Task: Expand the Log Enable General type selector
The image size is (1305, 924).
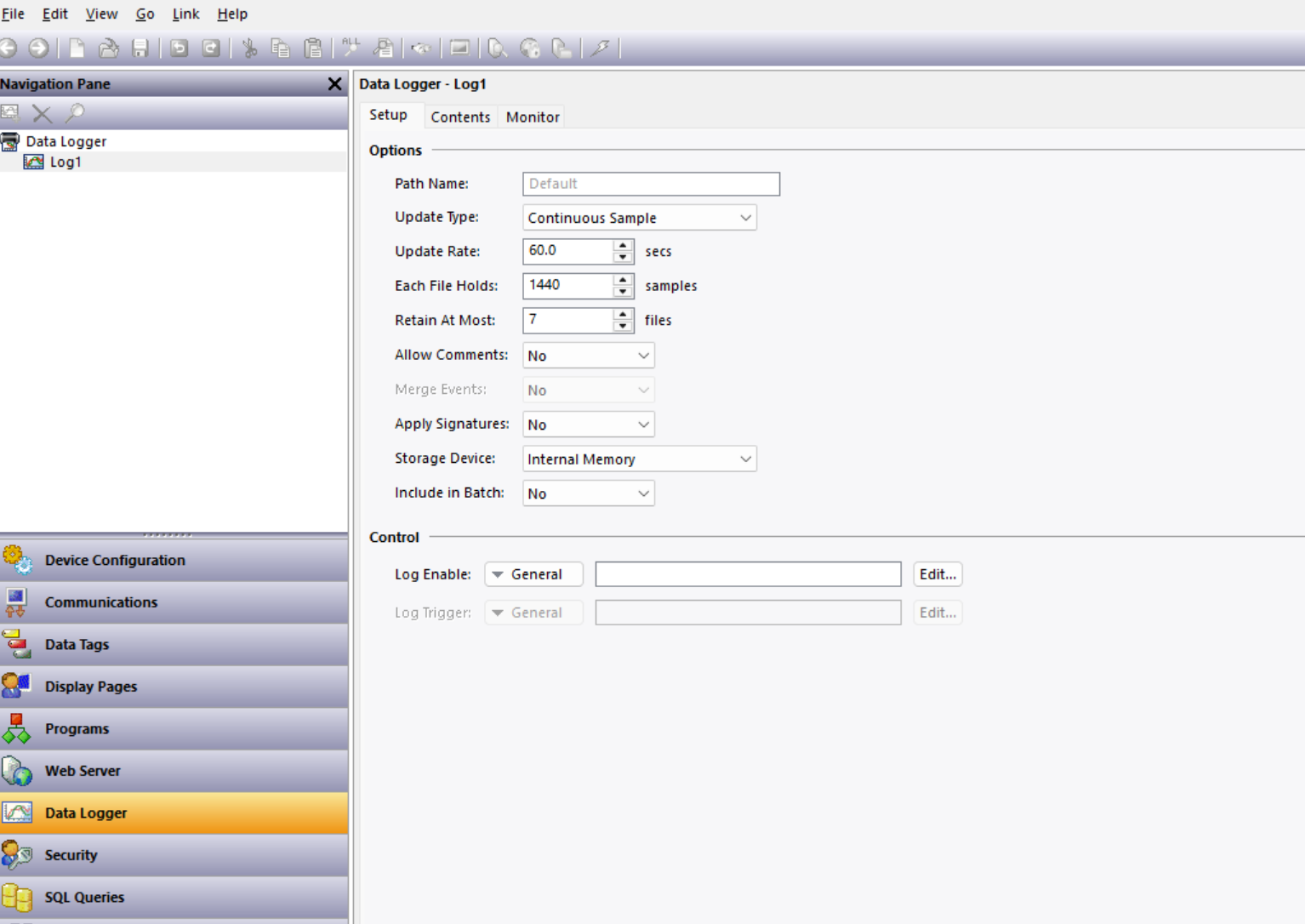Action: click(533, 574)
